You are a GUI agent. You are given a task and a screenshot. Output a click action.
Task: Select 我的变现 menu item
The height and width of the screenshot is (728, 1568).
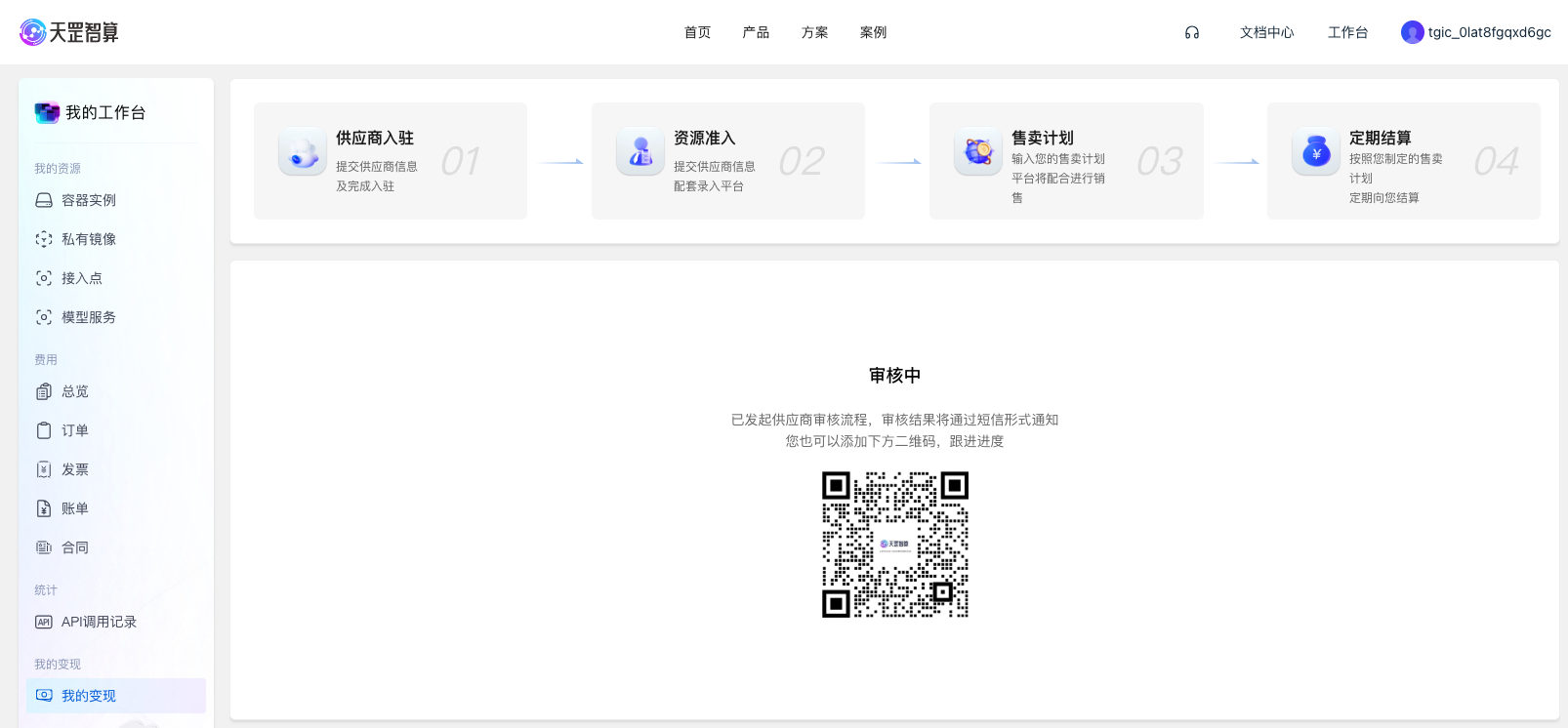point(116,696)
